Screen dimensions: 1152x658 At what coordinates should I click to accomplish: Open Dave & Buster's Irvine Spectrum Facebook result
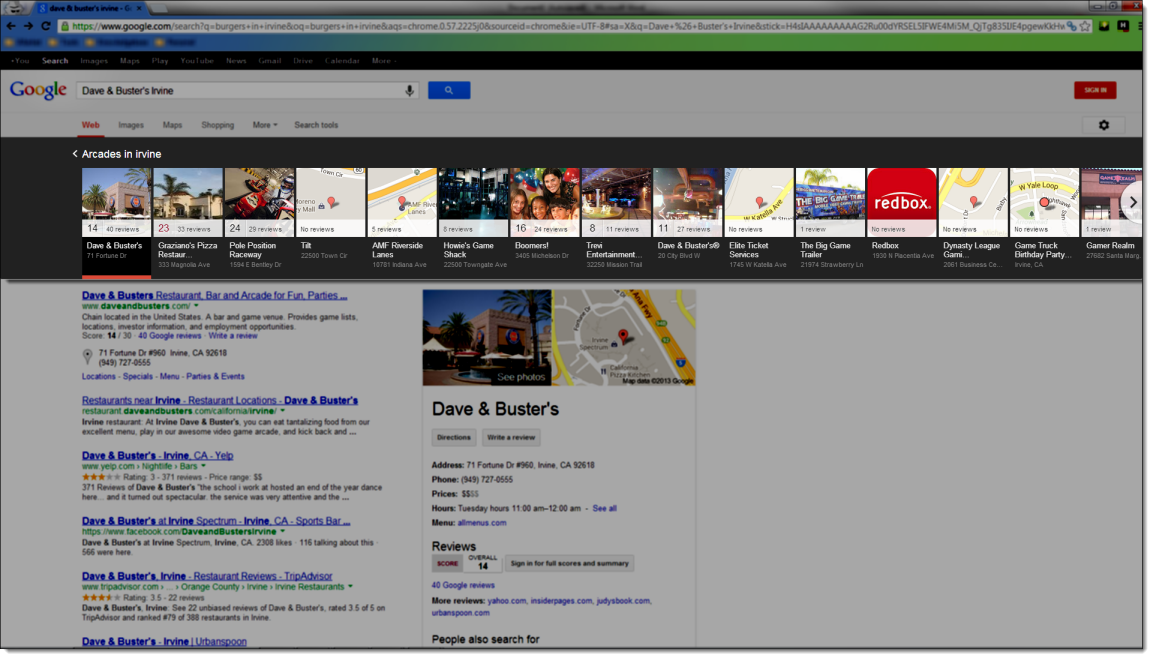216,521
